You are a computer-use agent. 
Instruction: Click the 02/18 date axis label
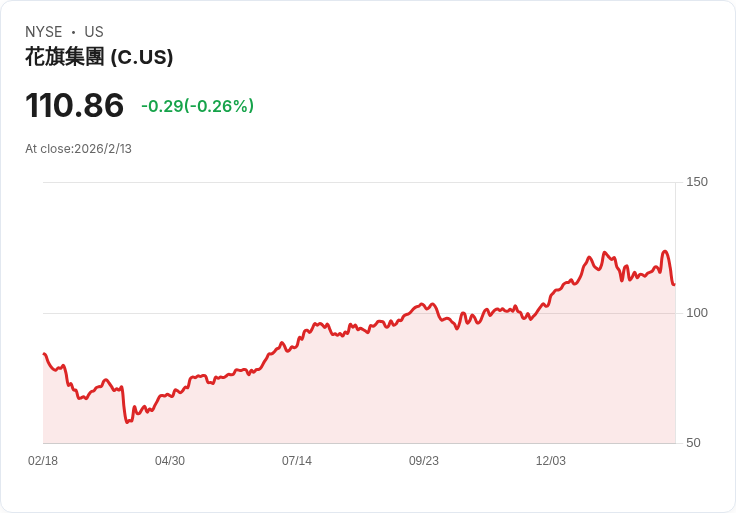pyautogui.click(x=43, y=461)
